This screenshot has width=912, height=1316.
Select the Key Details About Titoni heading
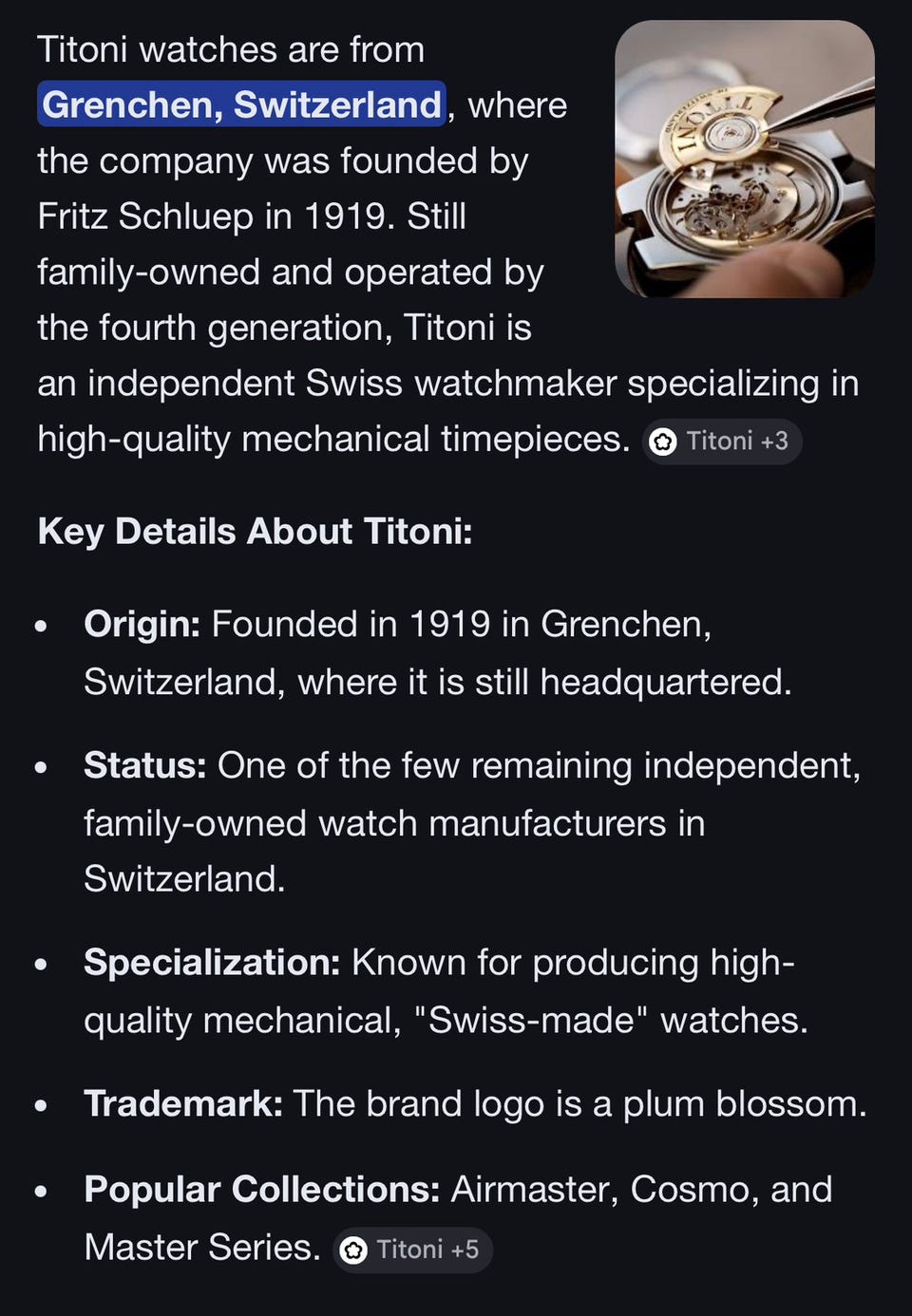click(255, 531)
